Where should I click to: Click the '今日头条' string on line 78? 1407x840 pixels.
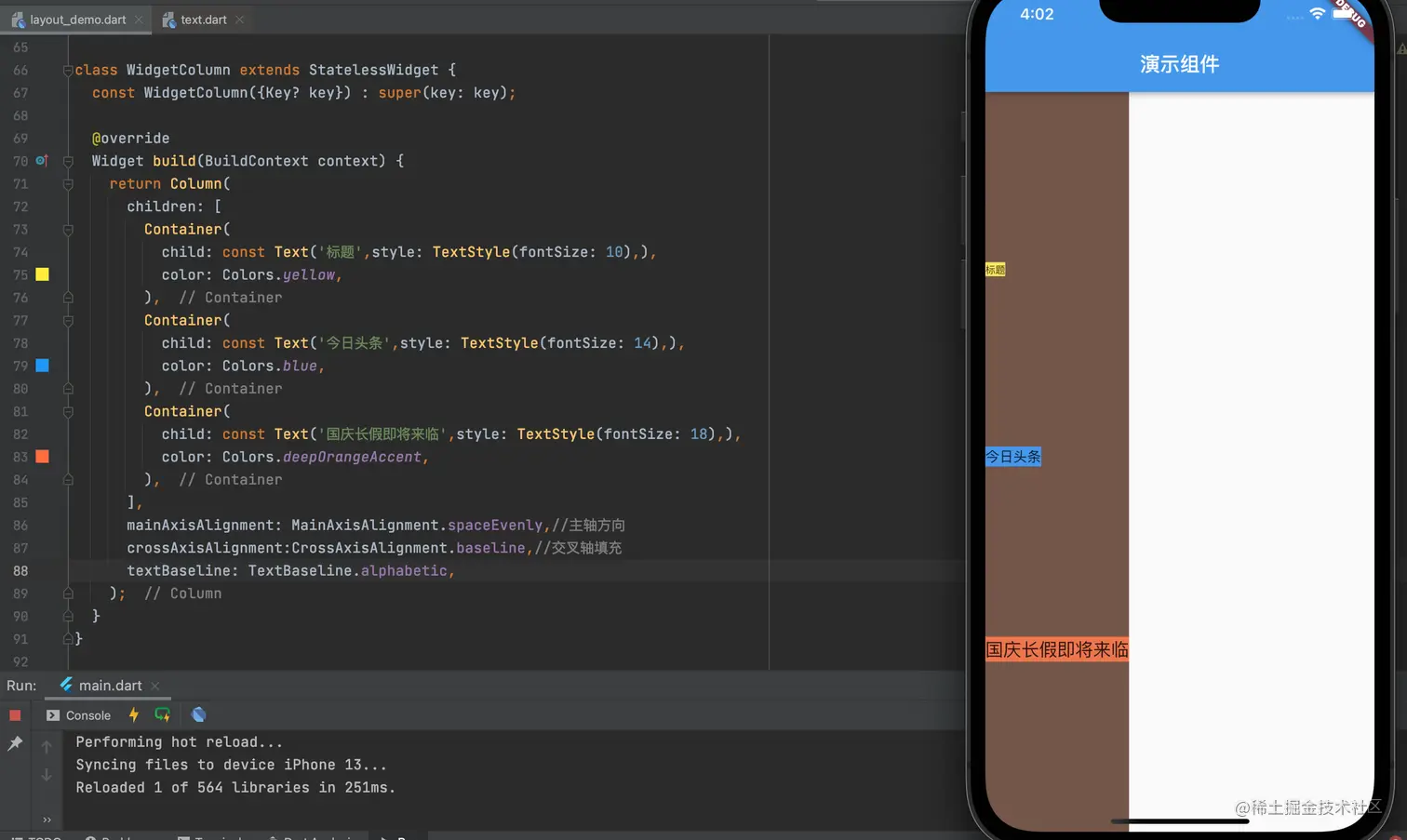pyautogui.click(x=355, y=343)
